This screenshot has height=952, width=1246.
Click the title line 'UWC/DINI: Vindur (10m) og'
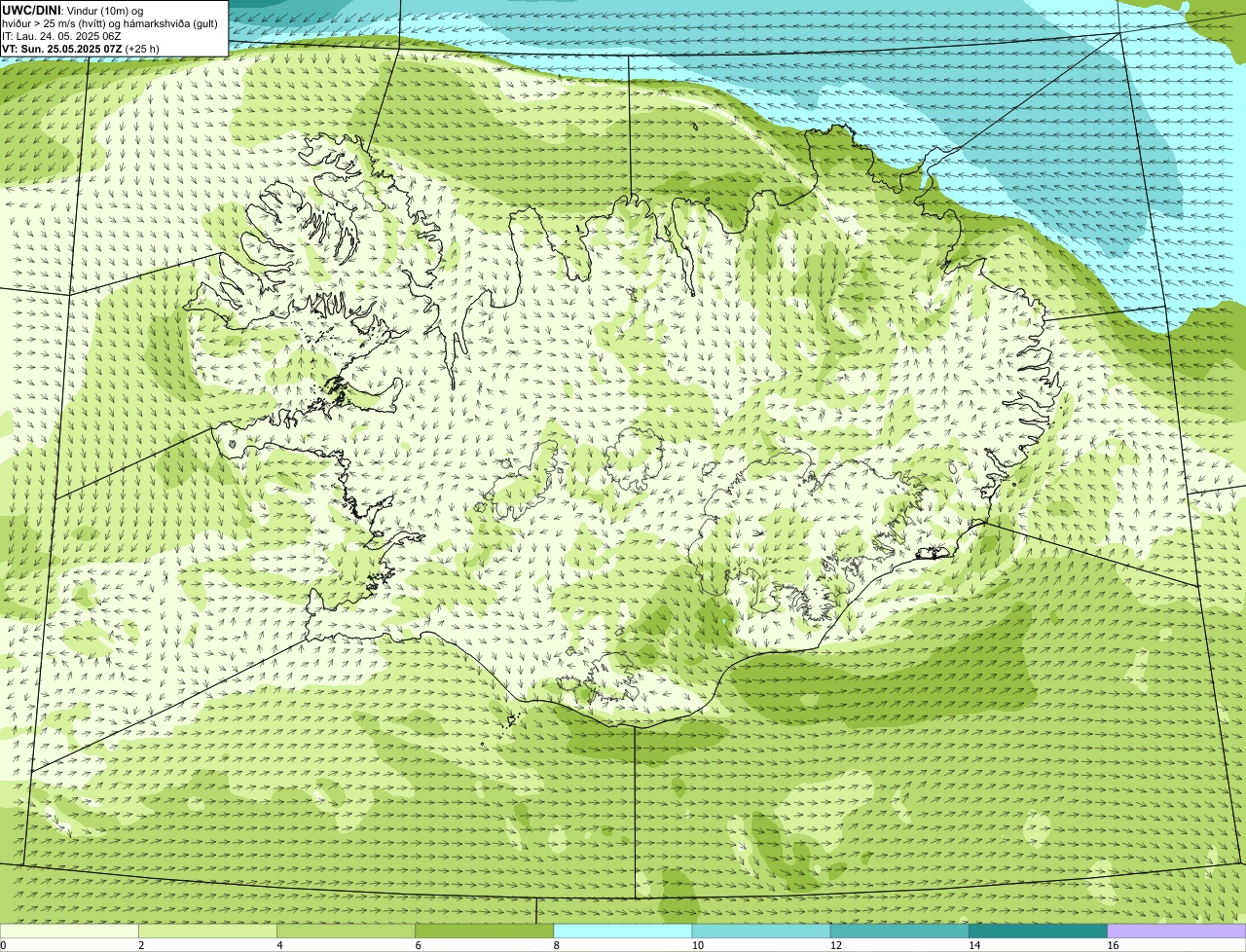coord(73,11)
